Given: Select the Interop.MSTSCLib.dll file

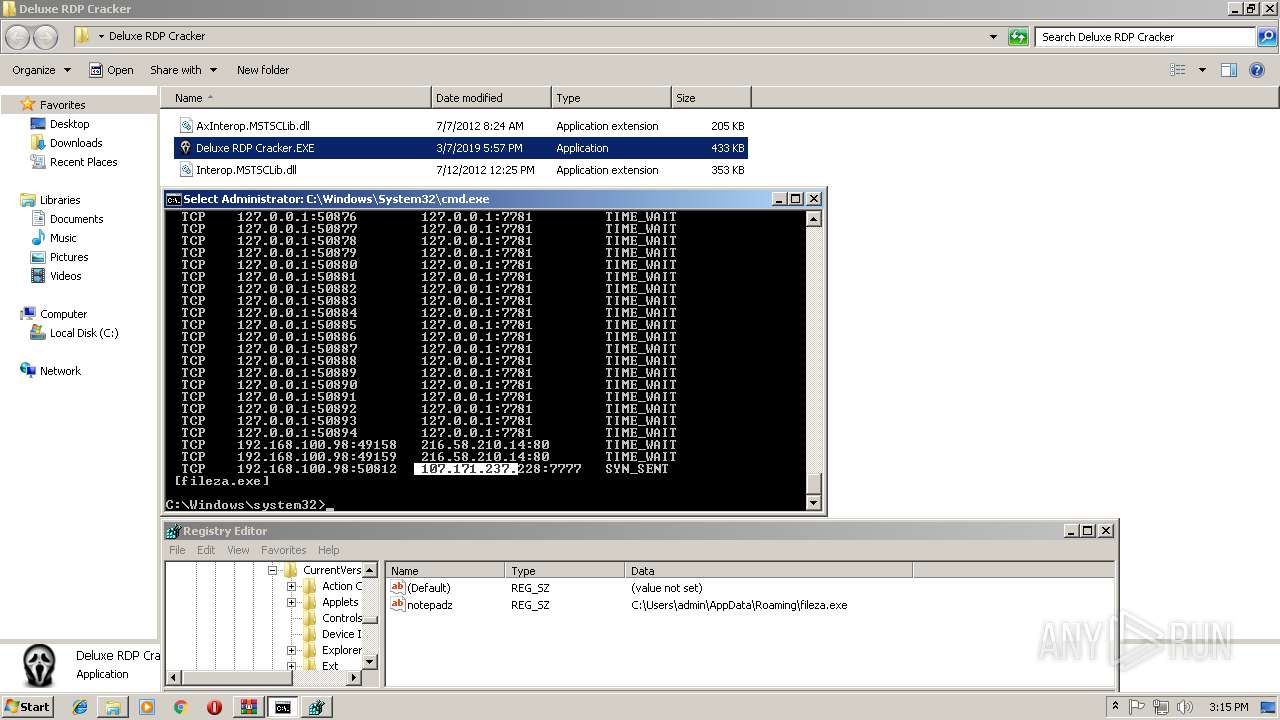Looking at the screenshot, I should pos(461,170).
